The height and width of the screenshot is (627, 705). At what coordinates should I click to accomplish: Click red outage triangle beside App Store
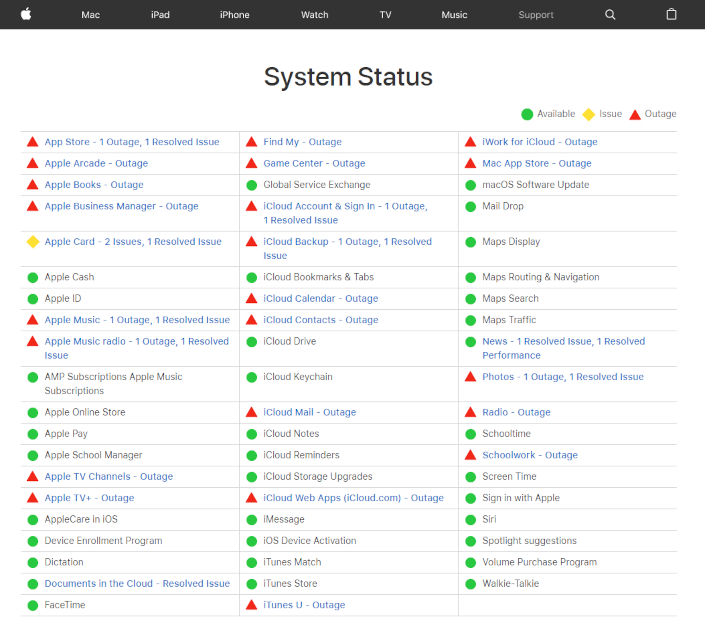(x=33, y=142)
